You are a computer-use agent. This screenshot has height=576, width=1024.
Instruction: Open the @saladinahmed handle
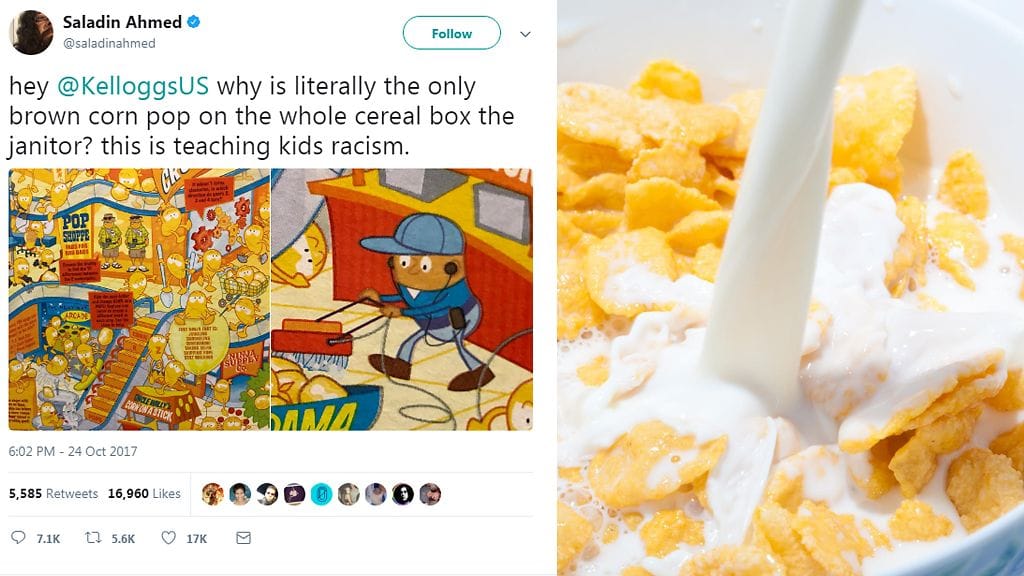[109, 43]
